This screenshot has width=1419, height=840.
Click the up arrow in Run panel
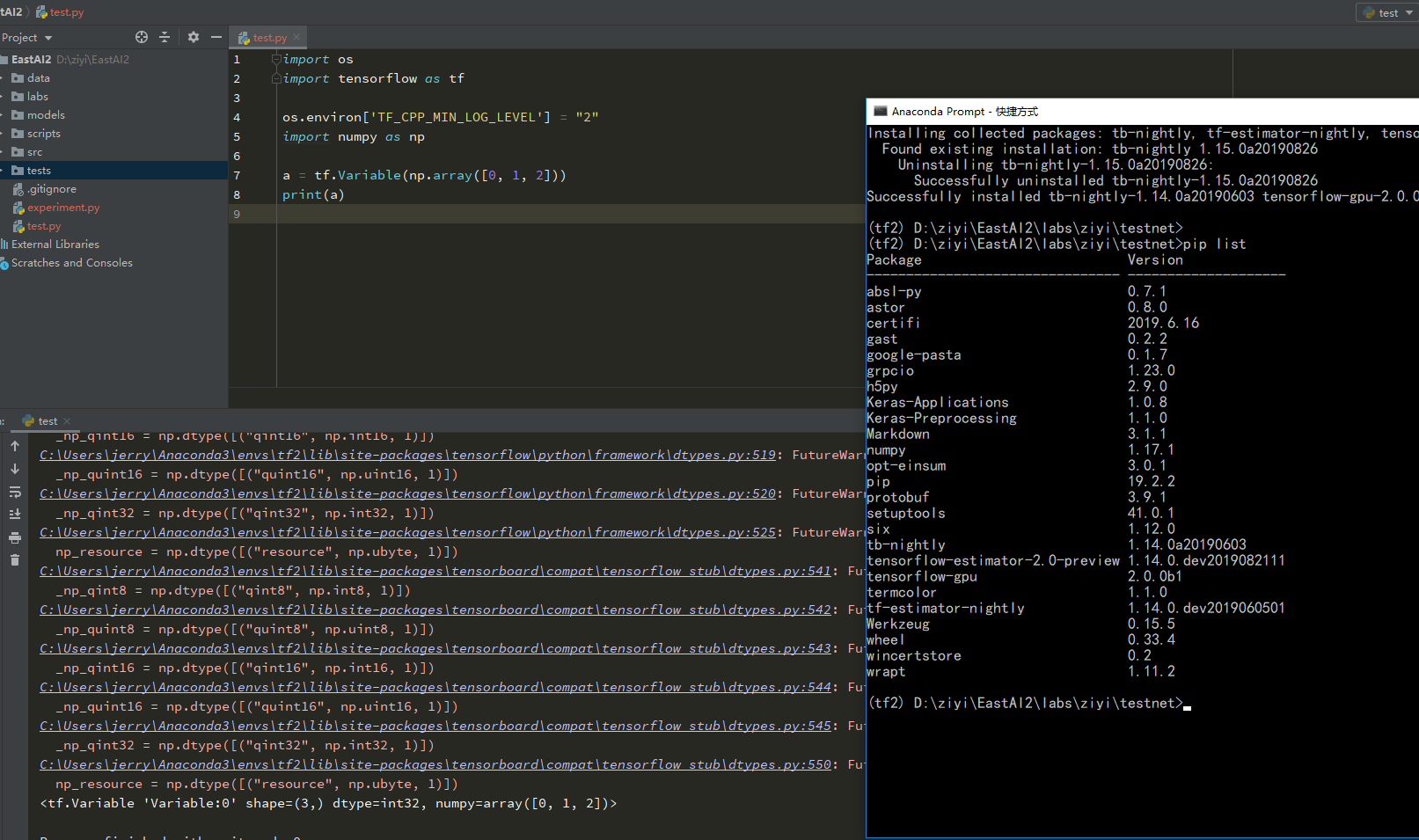pos(15,446)
